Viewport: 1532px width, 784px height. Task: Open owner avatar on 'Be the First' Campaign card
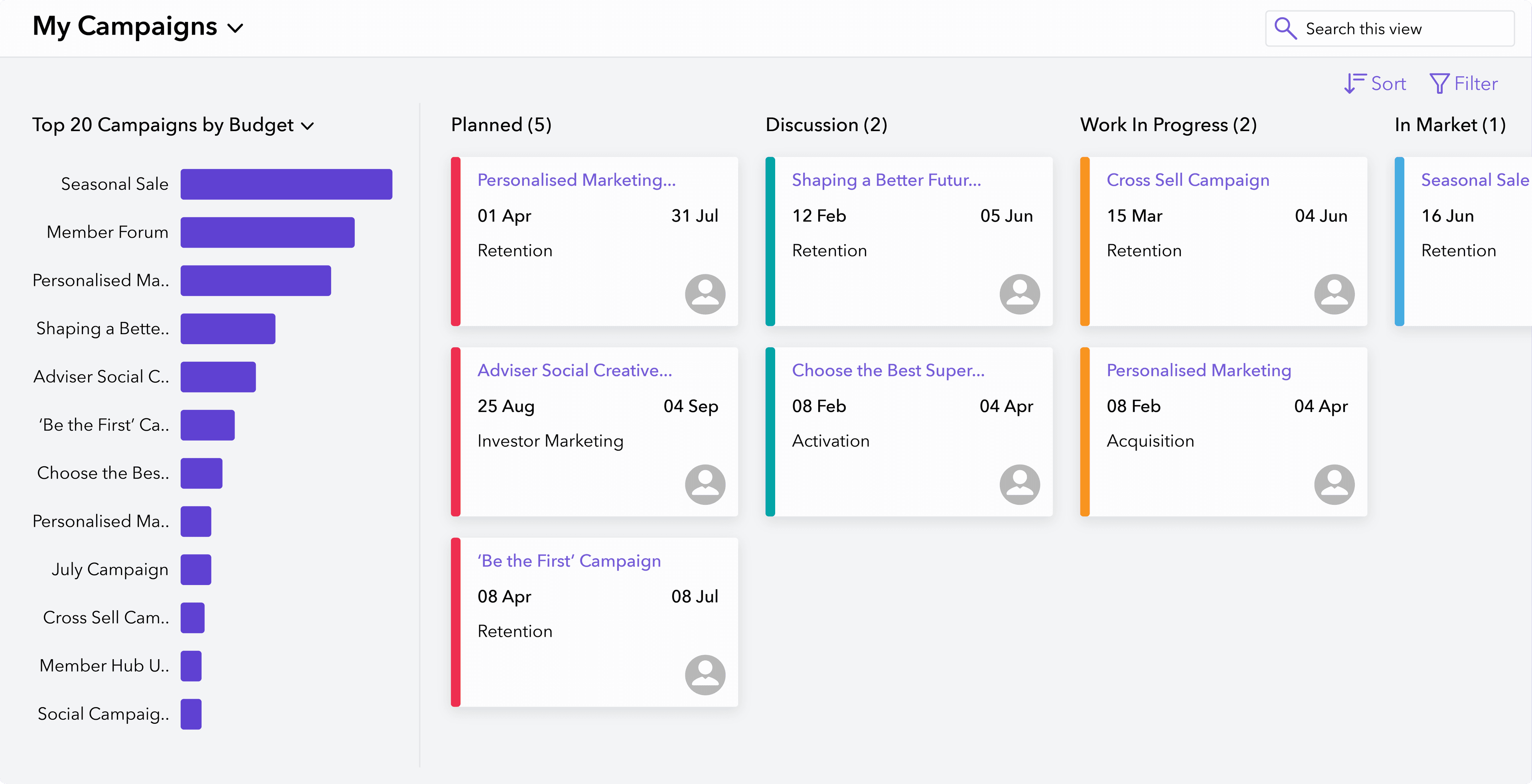tap(705, 675)
